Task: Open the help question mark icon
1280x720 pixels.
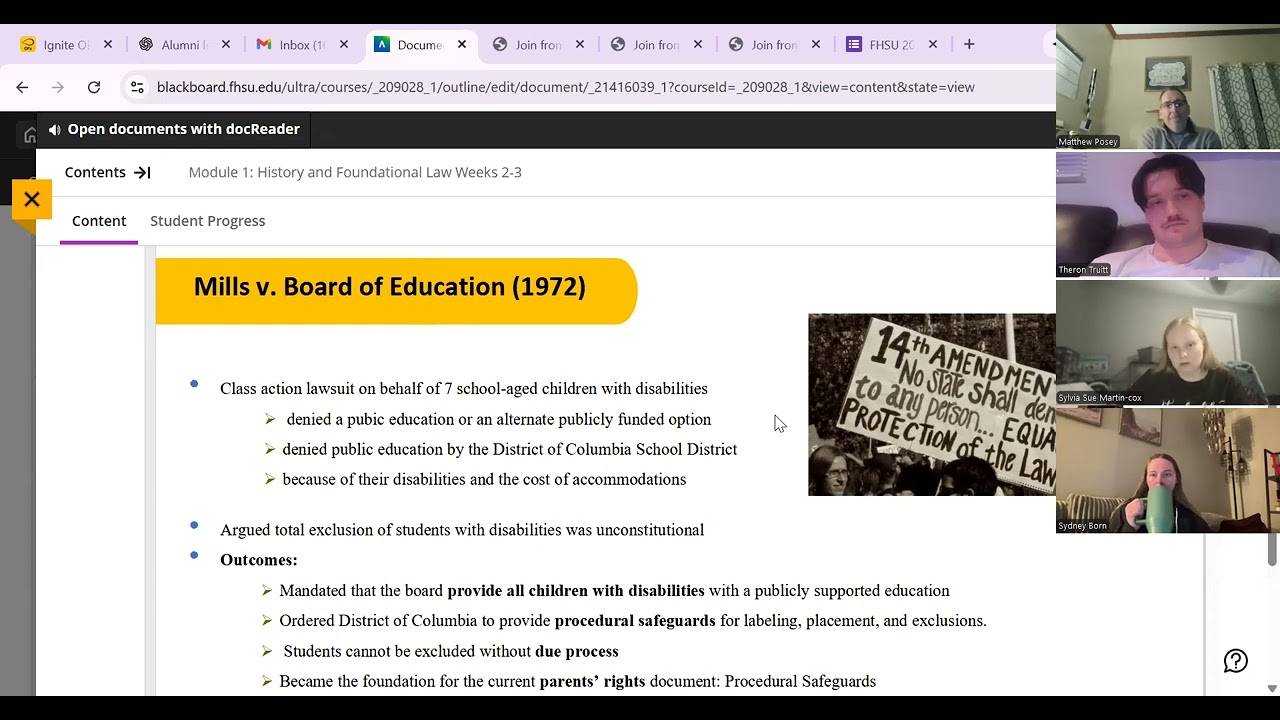Action: pos(1236,661)
